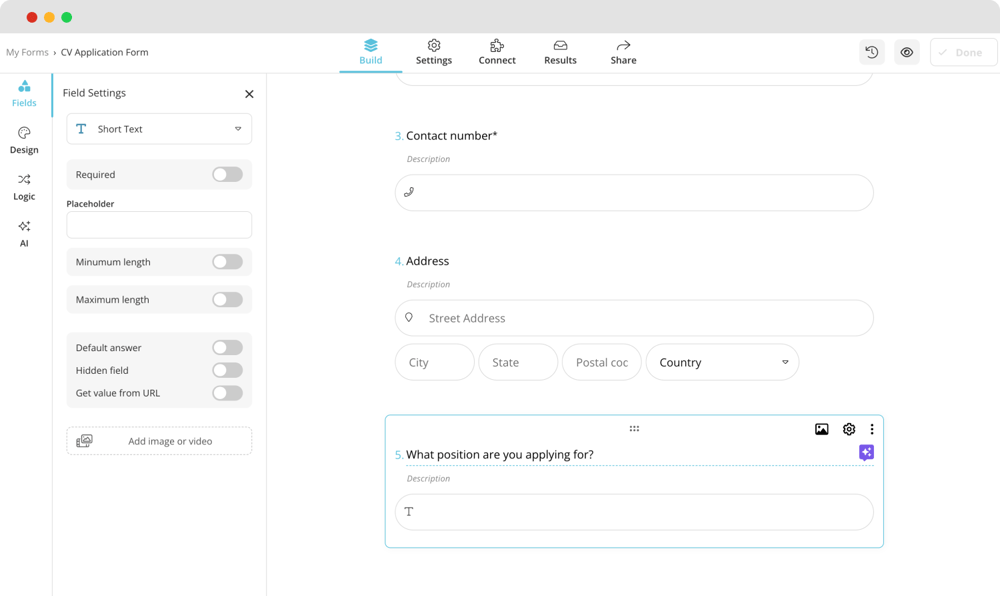Open the three-dot menu on question 5
The height and width of the screenshot is (597, 1000).
click(872, 429)
